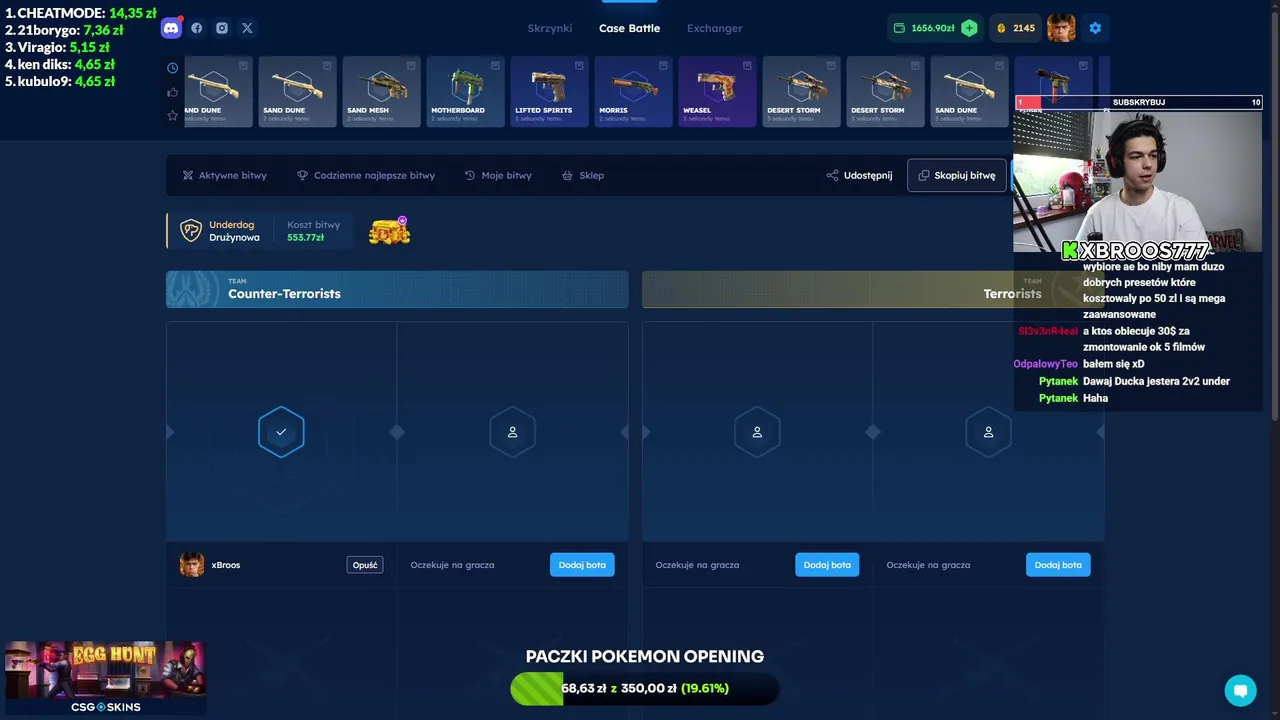Click the Counter-Terrorists team header

click(397, 289)
